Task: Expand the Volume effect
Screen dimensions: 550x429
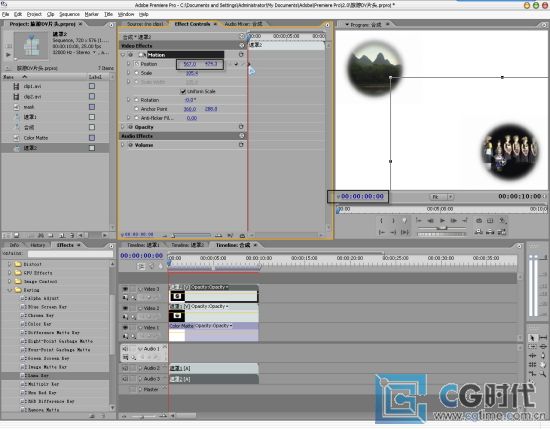Action: 123,145
